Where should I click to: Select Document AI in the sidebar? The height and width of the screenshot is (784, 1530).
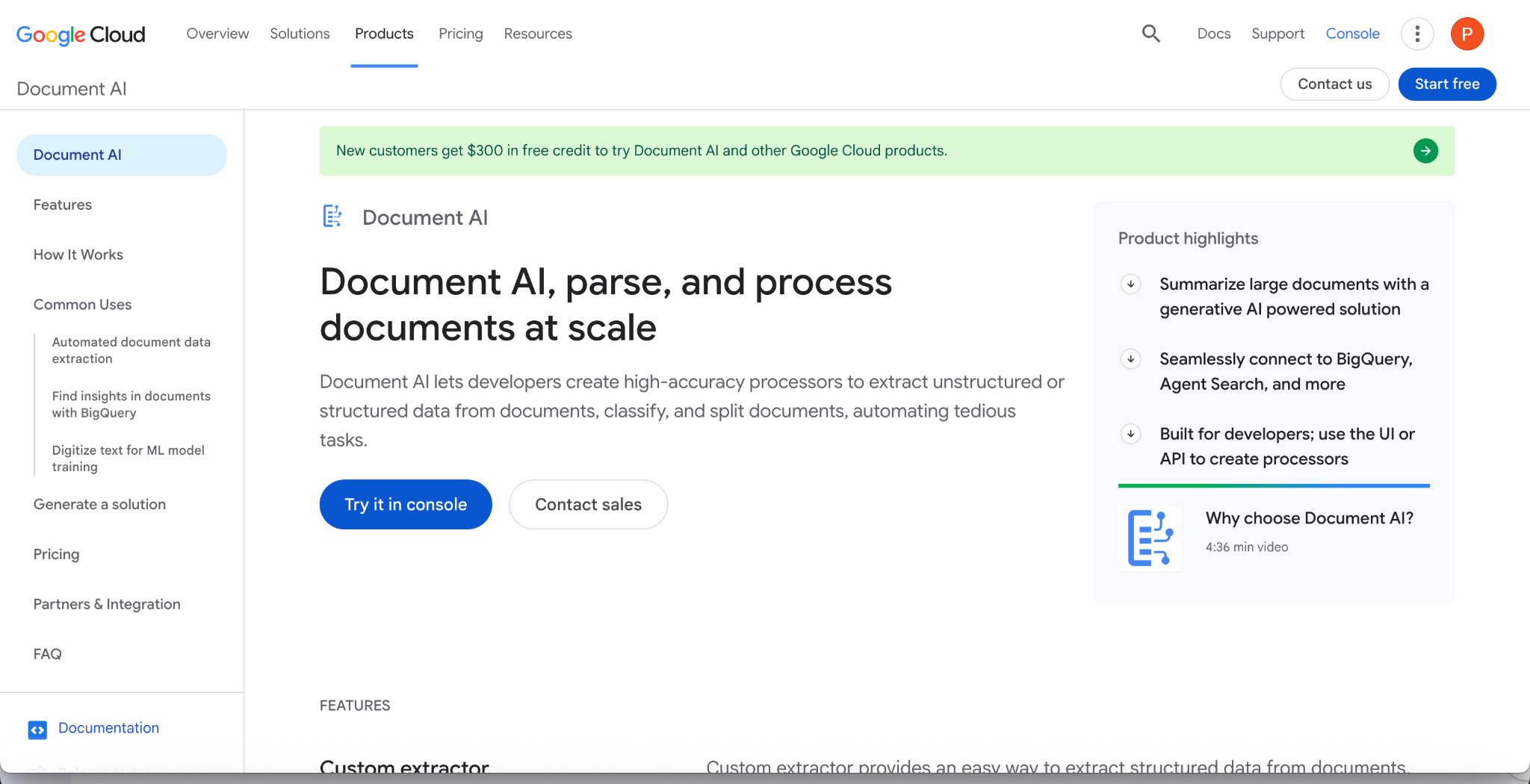122,155
